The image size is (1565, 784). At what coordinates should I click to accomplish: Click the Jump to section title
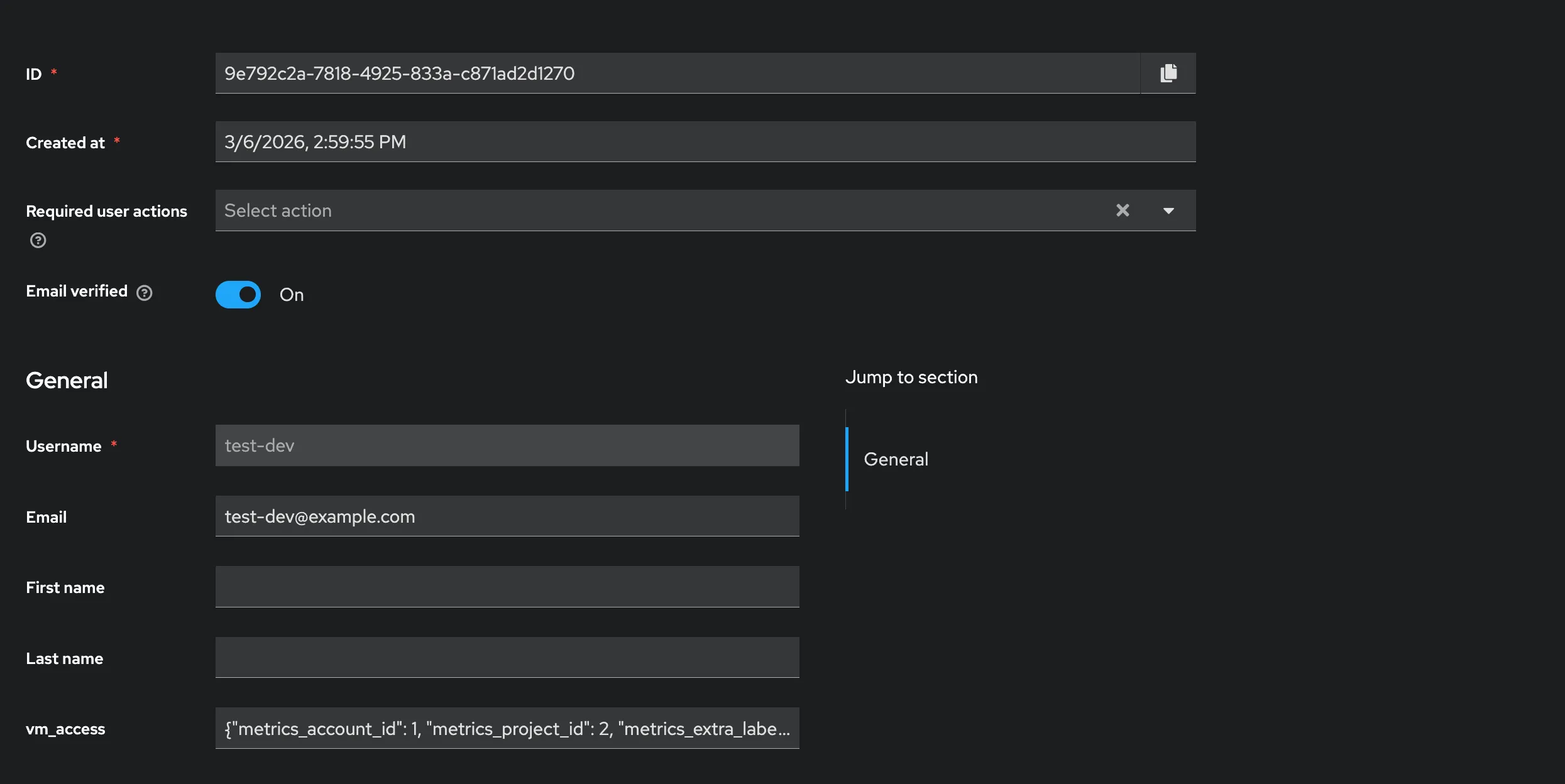click(x=911, y=378)
